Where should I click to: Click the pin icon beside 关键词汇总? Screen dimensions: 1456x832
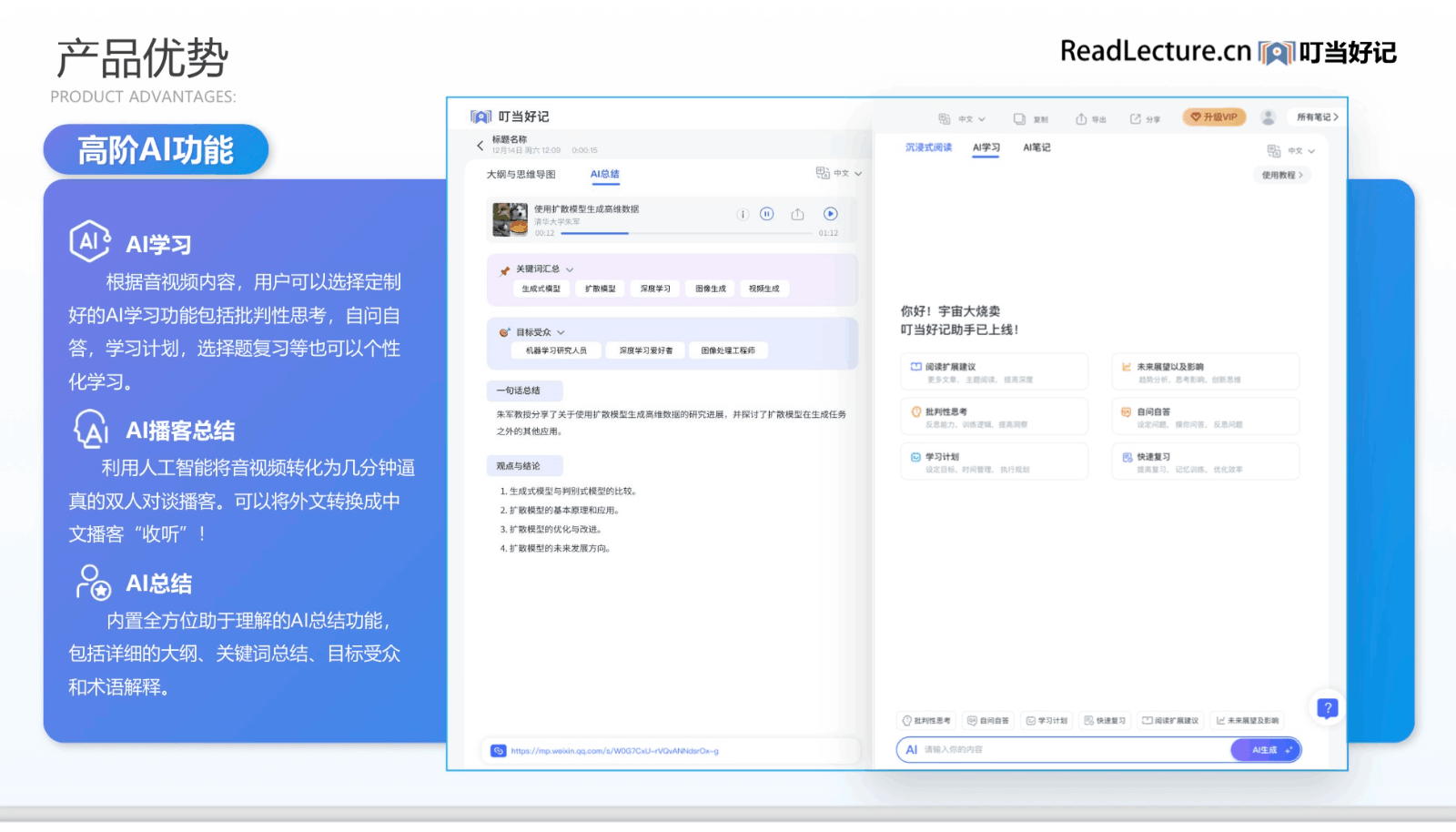[505, 270]
